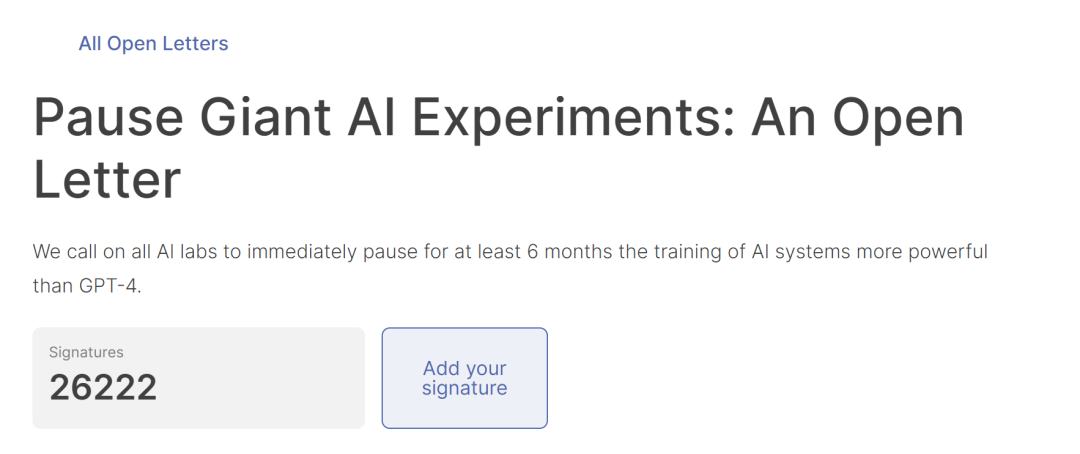
Task: Select the 26222 signature count number
Action: tap(103, 388)
